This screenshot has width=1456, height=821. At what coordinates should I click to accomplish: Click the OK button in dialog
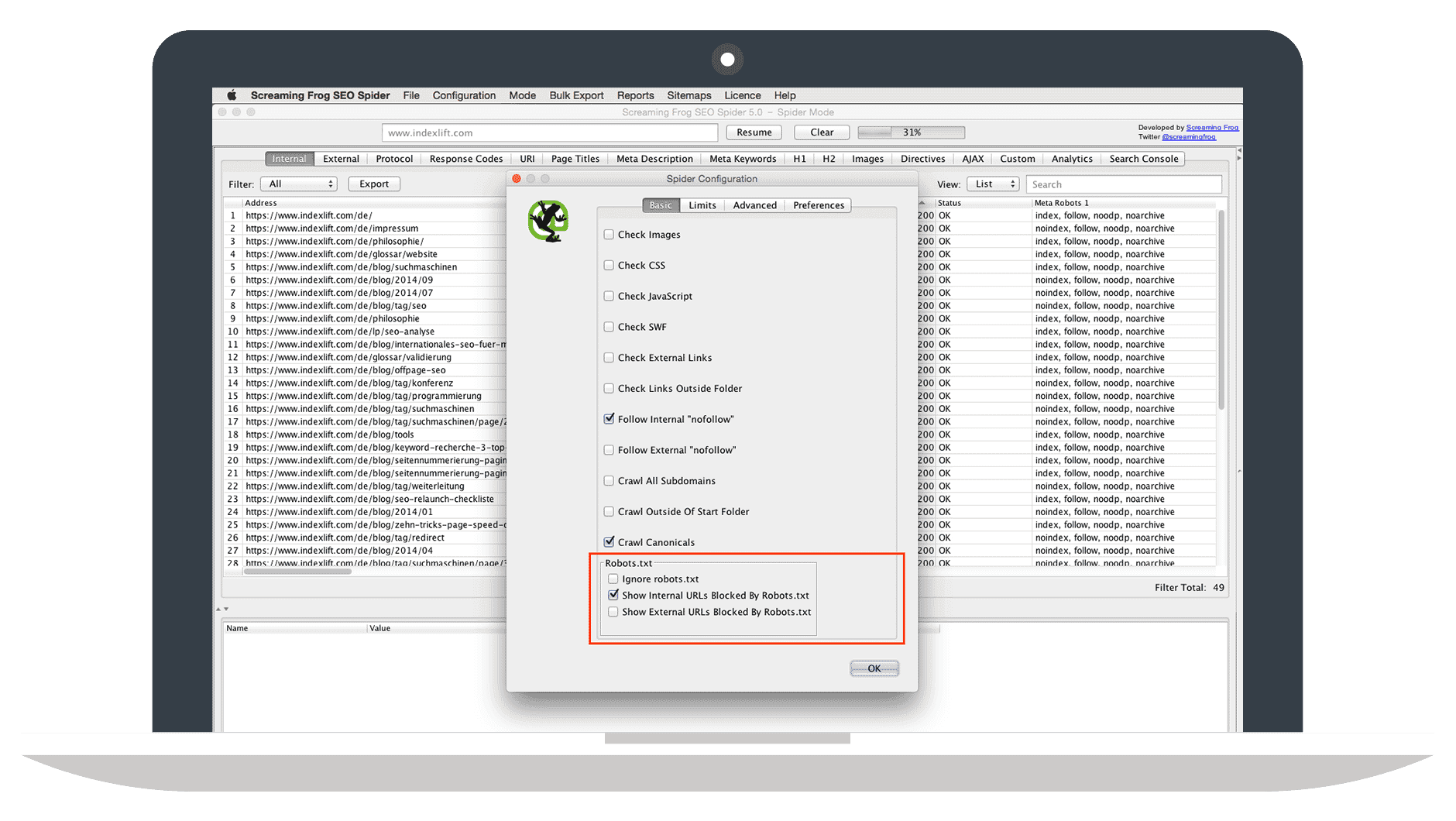[874, 668]
